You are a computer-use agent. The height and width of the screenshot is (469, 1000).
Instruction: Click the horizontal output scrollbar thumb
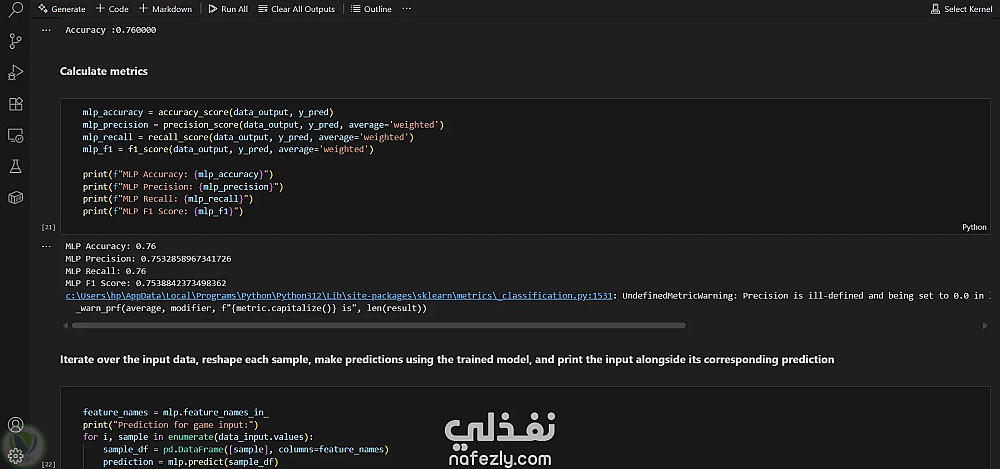pyautogui.click(x=379, y=325)
